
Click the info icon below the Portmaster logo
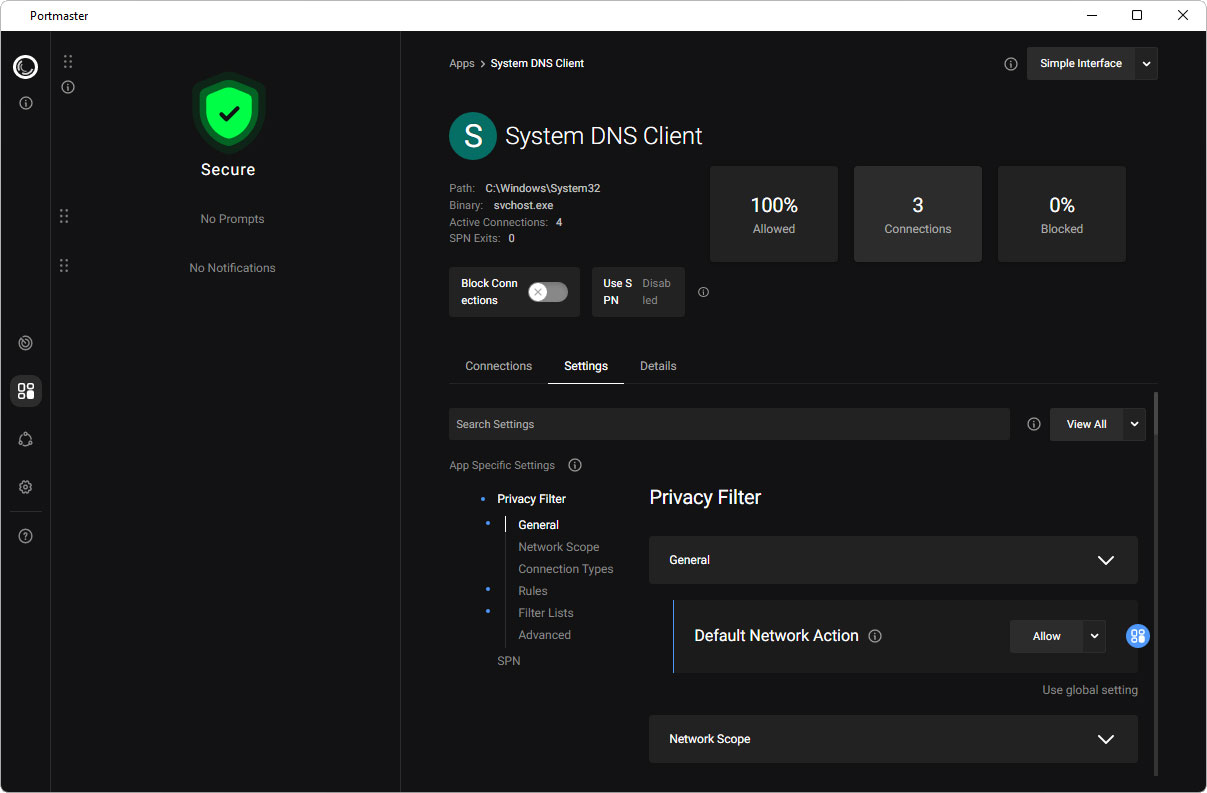coord(26,103)
